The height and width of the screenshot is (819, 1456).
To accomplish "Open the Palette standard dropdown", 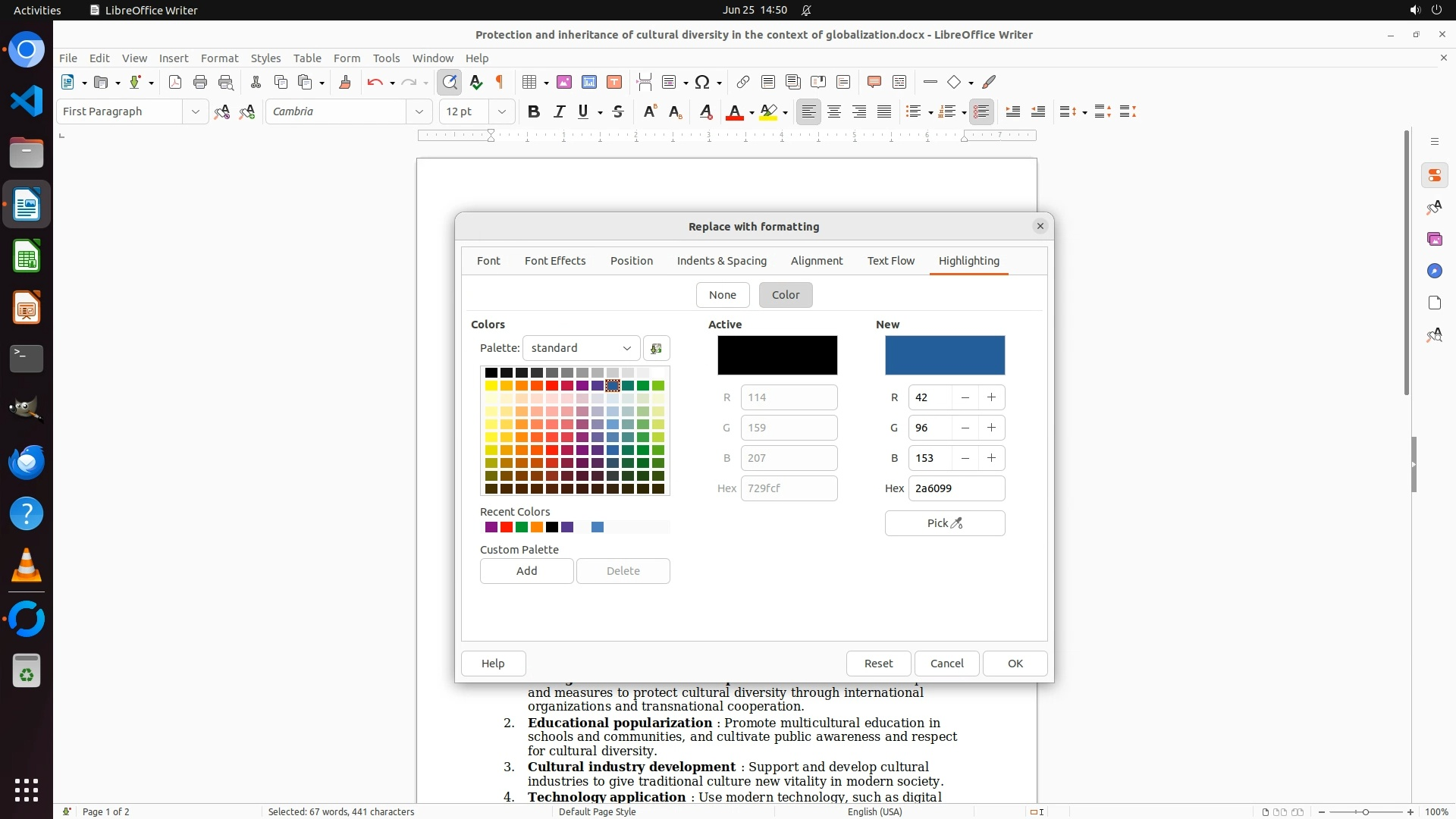I will coord(581,348).
